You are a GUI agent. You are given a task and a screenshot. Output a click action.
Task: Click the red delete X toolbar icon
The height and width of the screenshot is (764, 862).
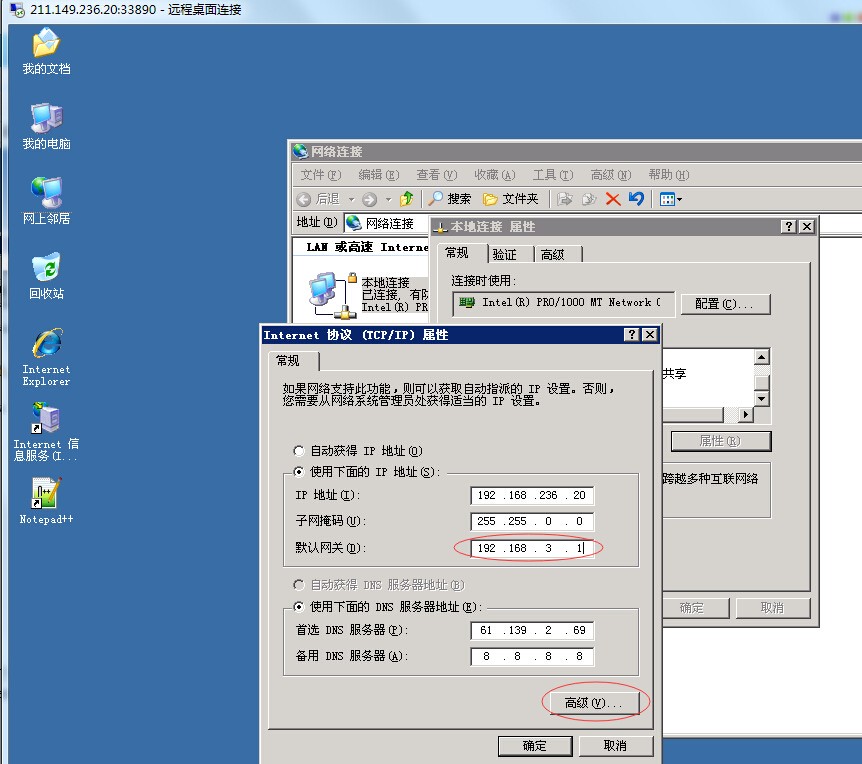click(x=613, y=199)
